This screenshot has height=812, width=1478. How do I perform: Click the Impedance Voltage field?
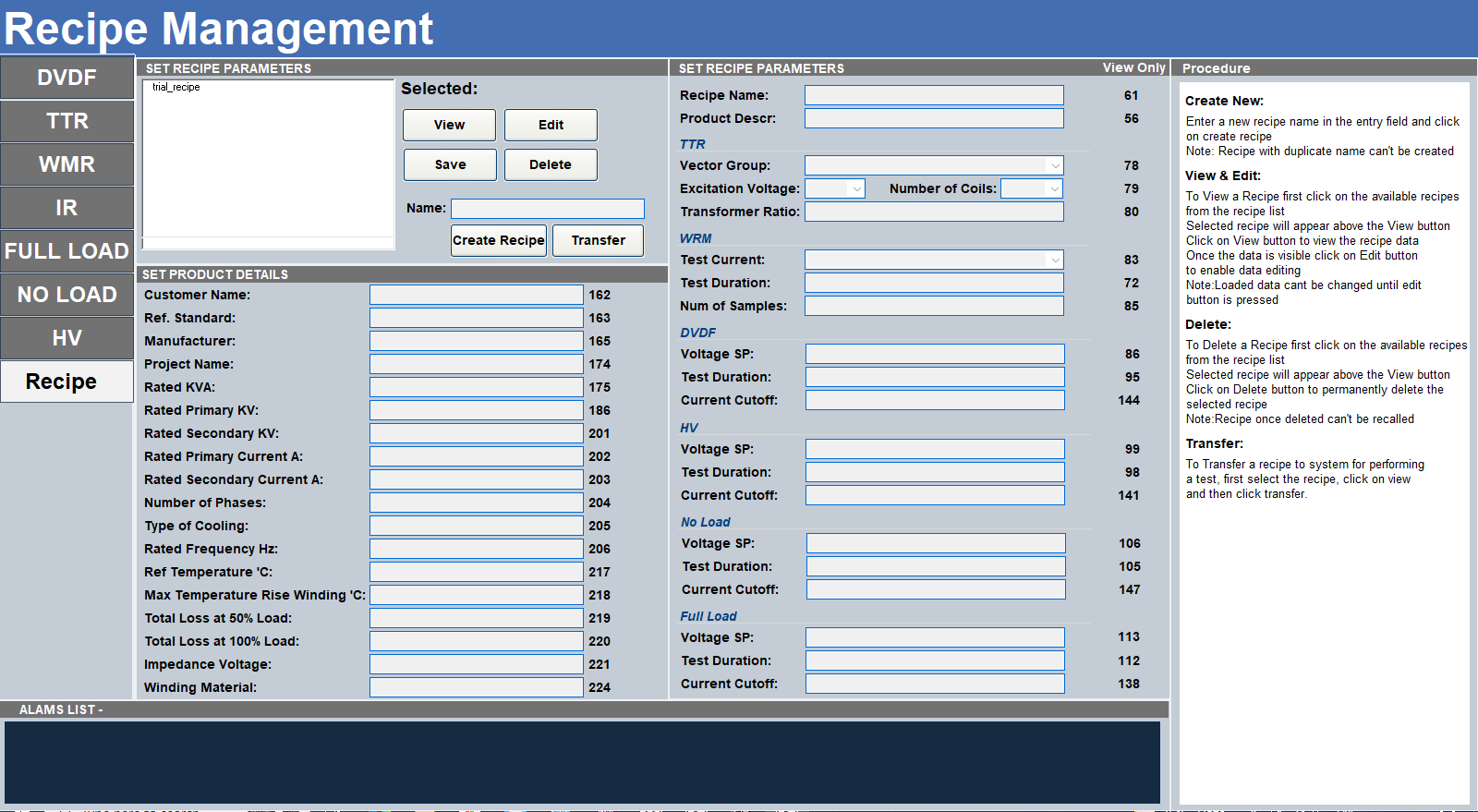pos(477,664)
